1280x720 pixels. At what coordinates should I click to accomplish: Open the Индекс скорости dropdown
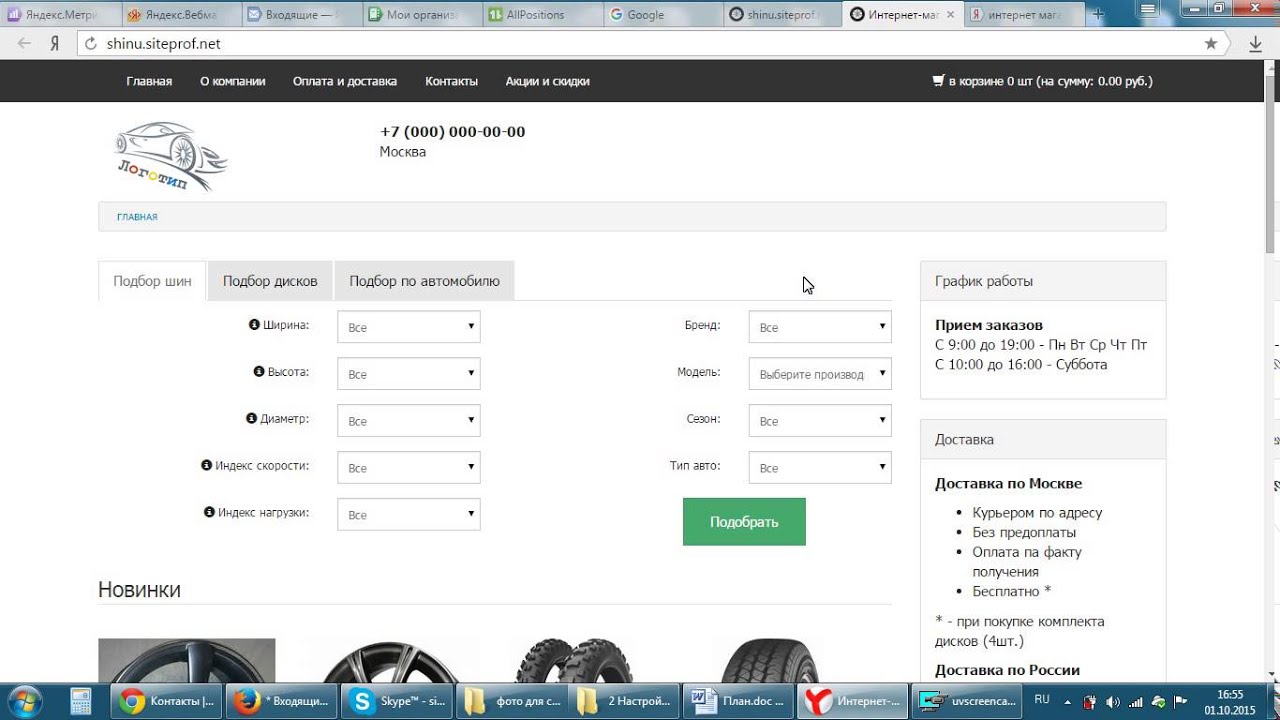tap(409, 468)
